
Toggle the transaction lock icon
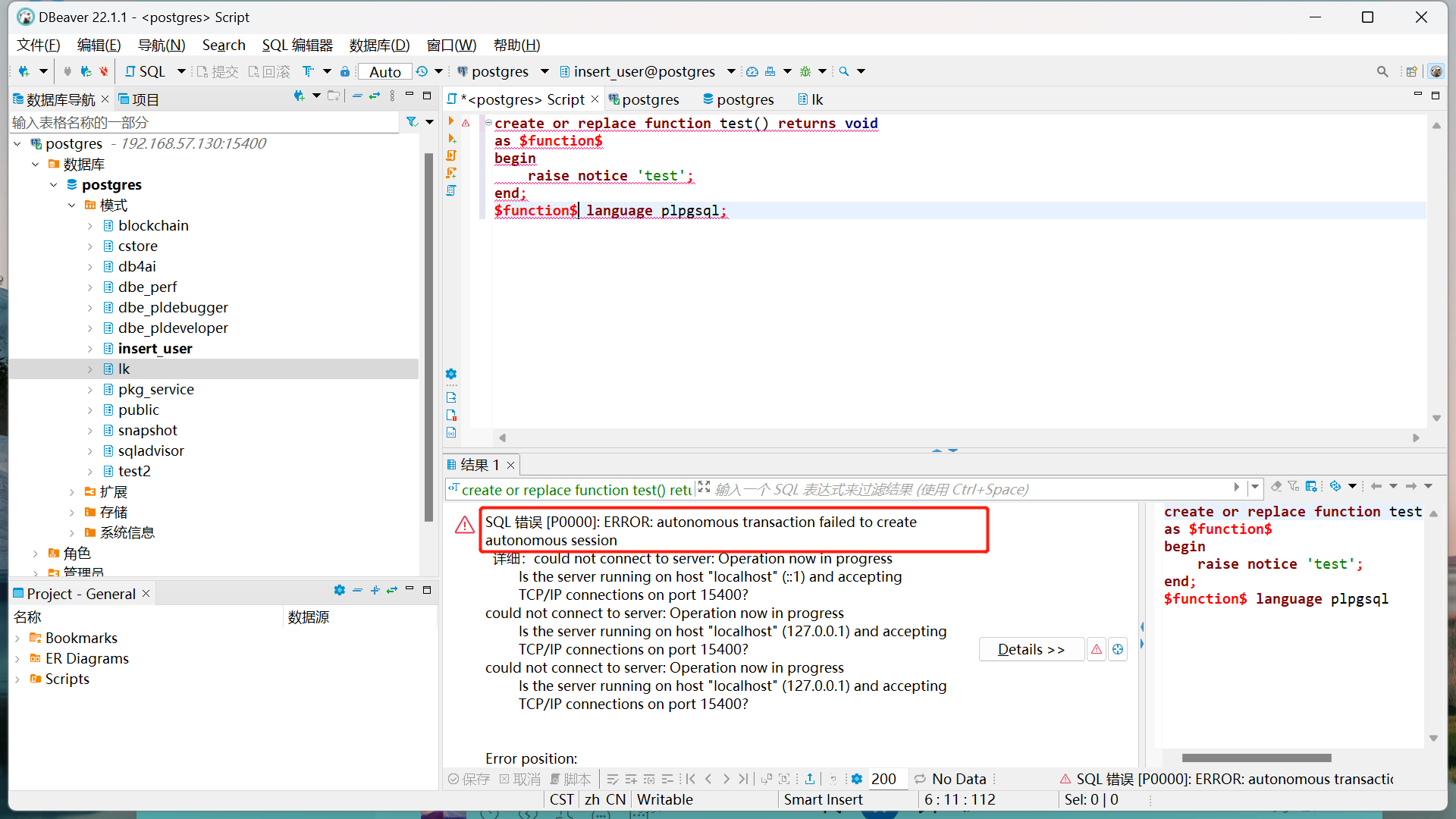(345, 71)
